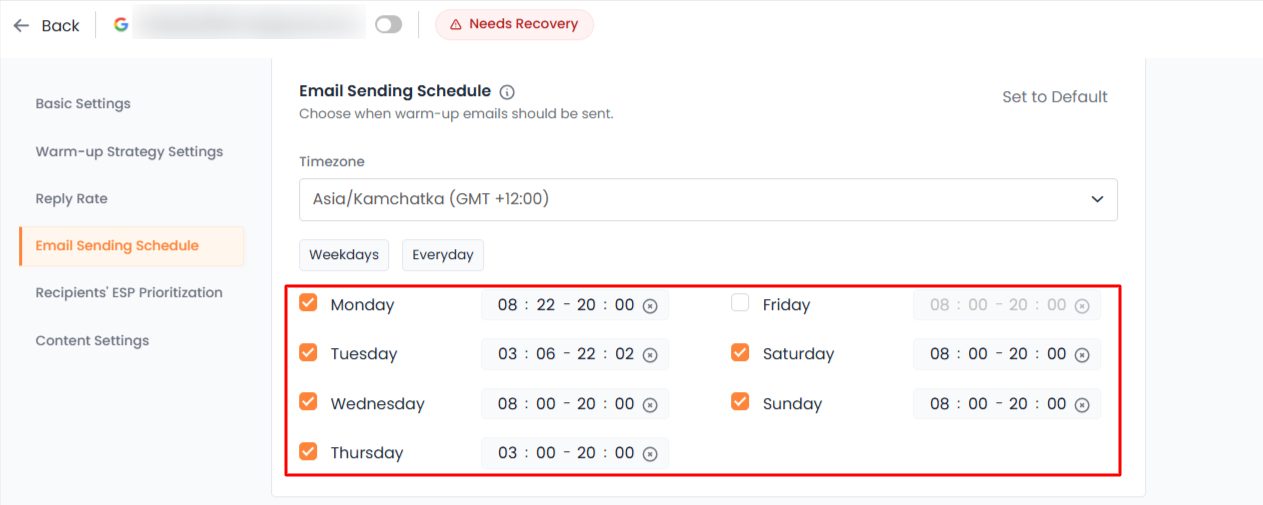Click the Google account logo icon
1263x505 pixels.
coord(121,25)
